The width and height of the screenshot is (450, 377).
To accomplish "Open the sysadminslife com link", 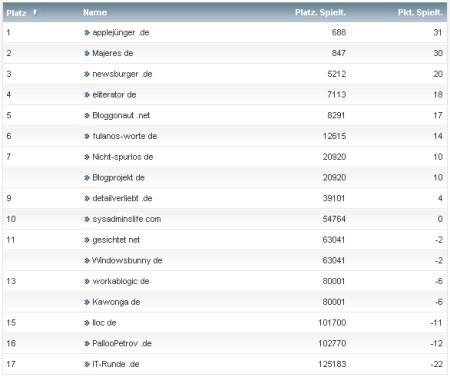I will pos(127,219).
